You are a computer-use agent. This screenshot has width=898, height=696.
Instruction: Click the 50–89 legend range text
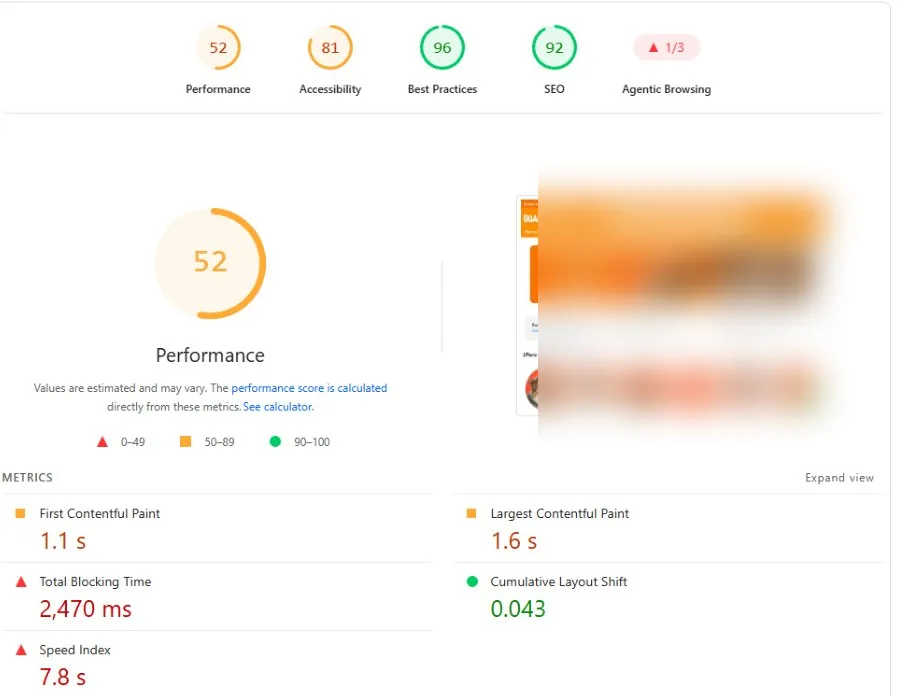[x=219, y=442]
